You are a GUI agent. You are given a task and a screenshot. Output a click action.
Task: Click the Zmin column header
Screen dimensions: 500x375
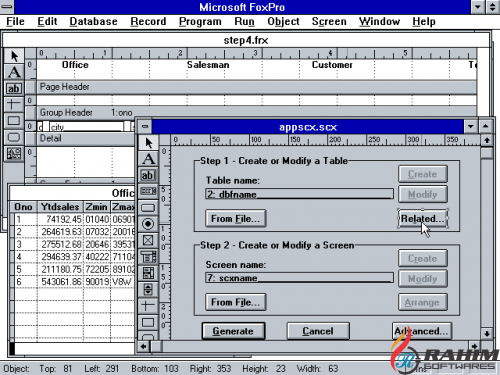click(x=97, y=207)
